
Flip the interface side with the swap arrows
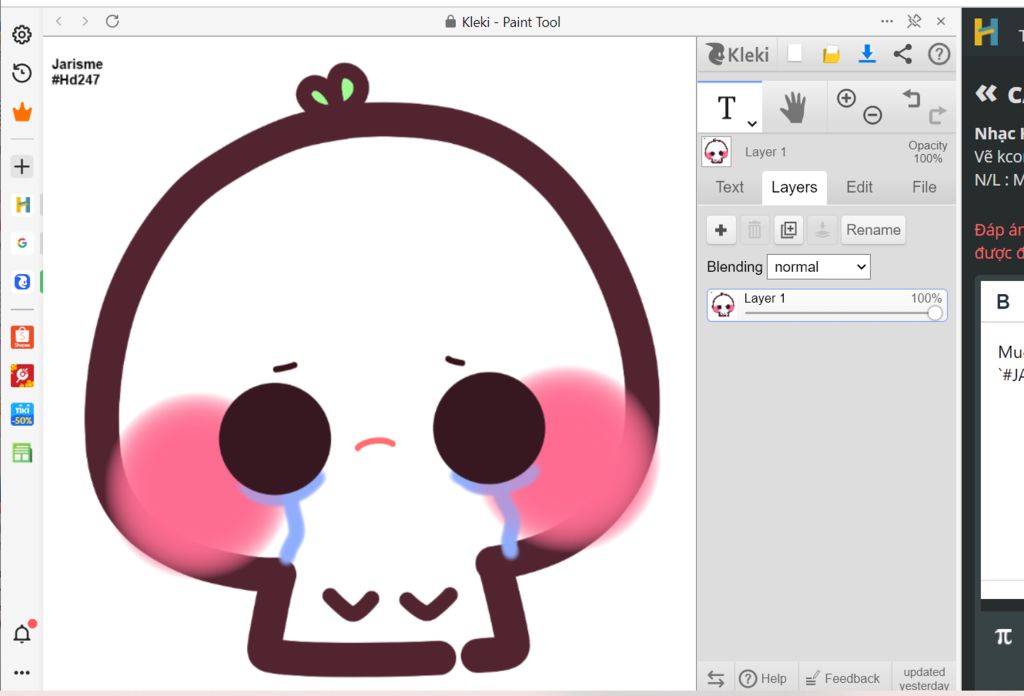click(716, 679)
